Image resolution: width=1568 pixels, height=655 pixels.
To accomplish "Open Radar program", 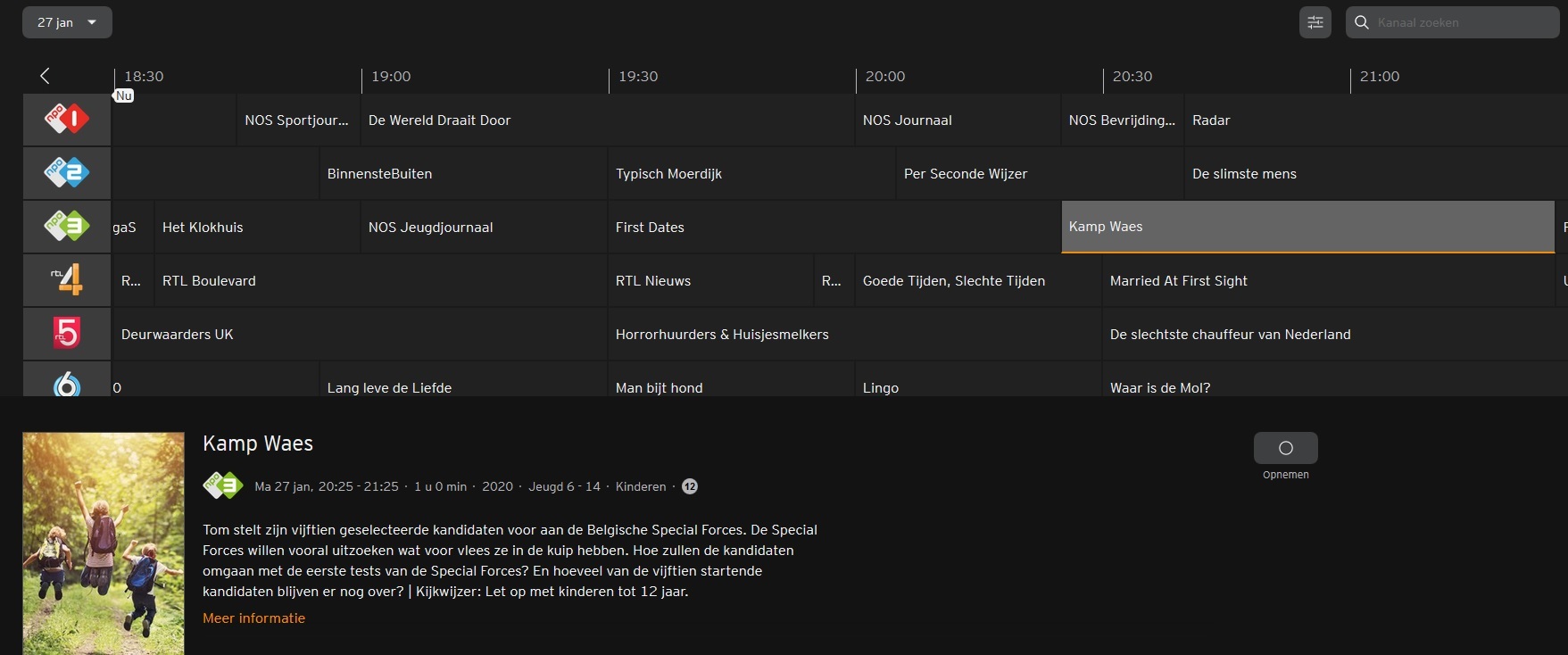I will 1376,120.
